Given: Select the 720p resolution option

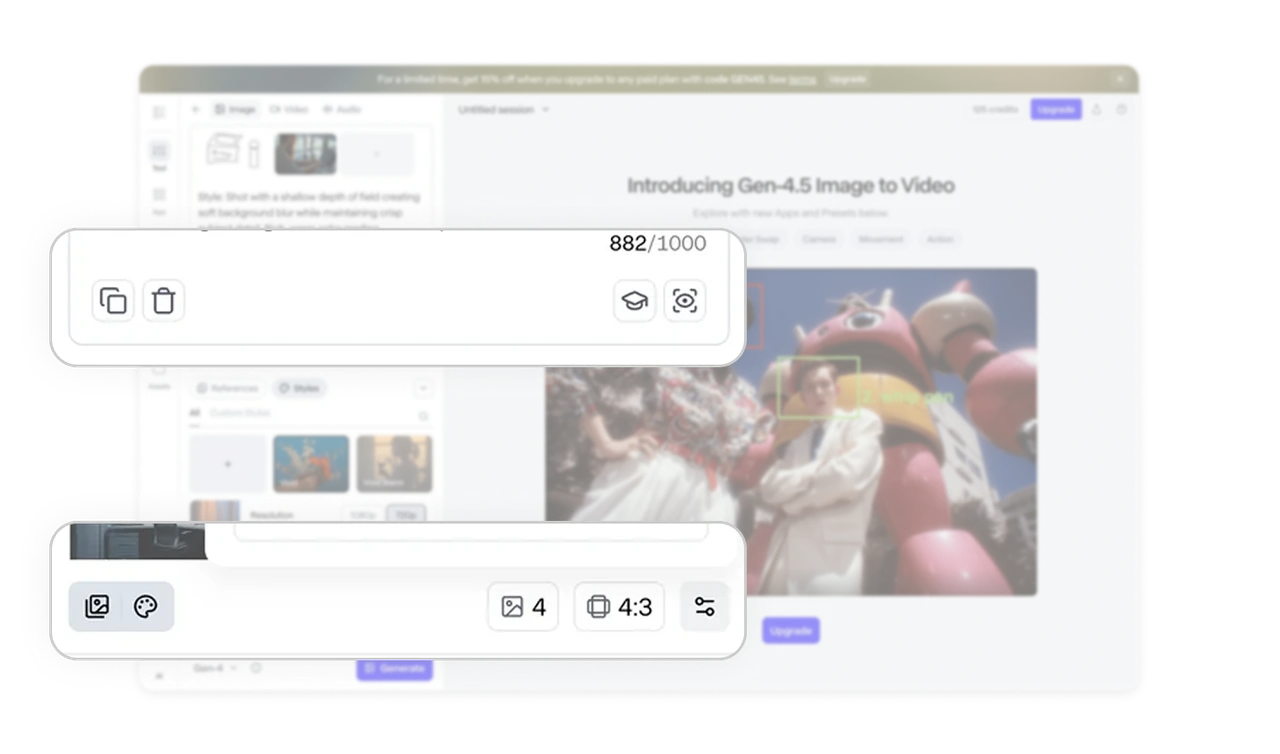Looking at the screenshot, I should click(x=405, y=514).
